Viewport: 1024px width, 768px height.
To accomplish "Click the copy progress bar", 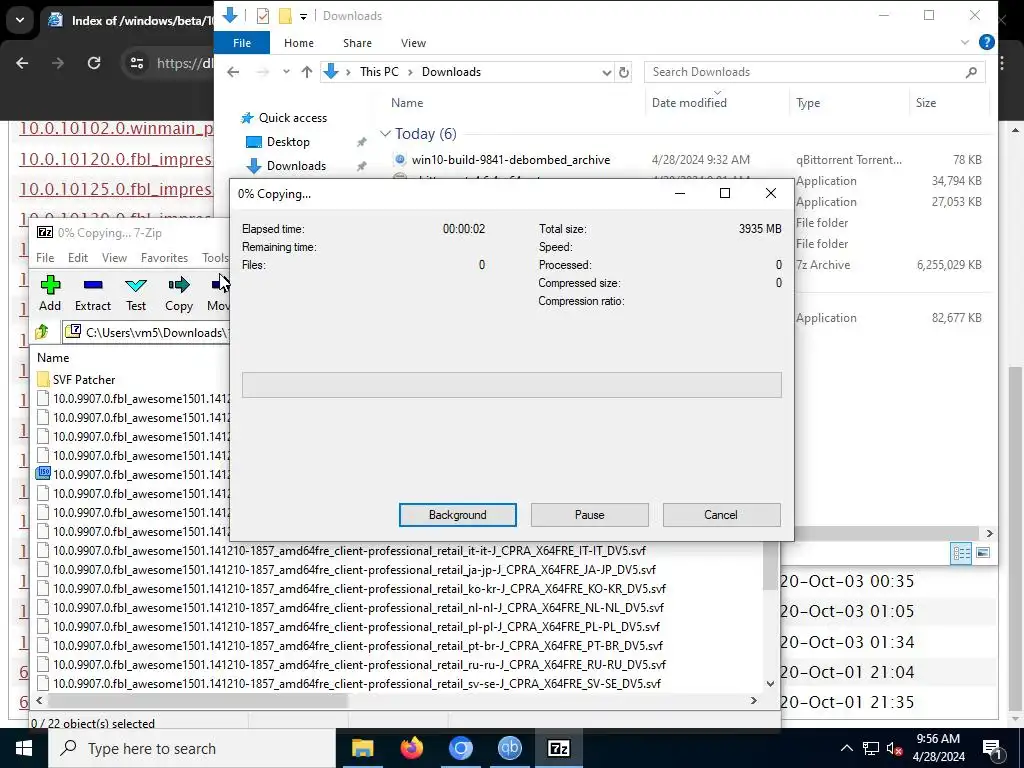I will click(x=511, y=385).
